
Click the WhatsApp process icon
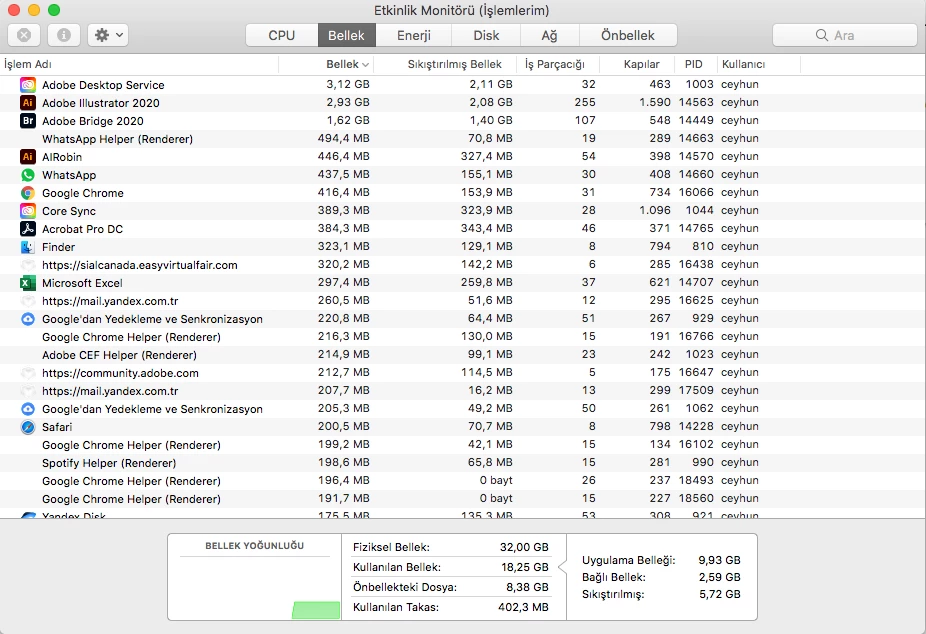click(x=28, y=175)
